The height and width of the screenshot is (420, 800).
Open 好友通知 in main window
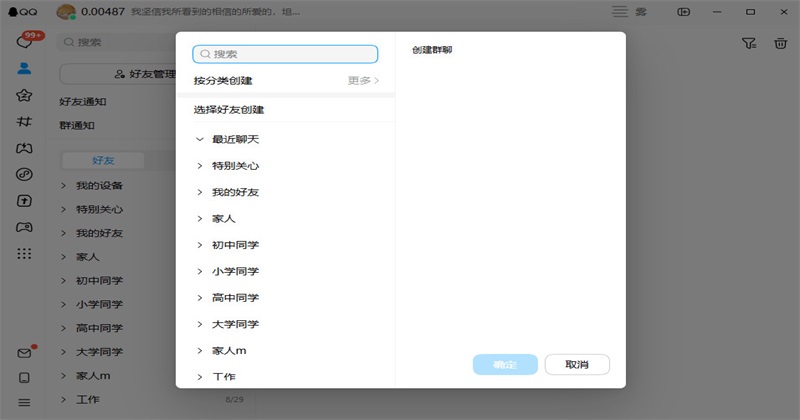click(83, 102)
